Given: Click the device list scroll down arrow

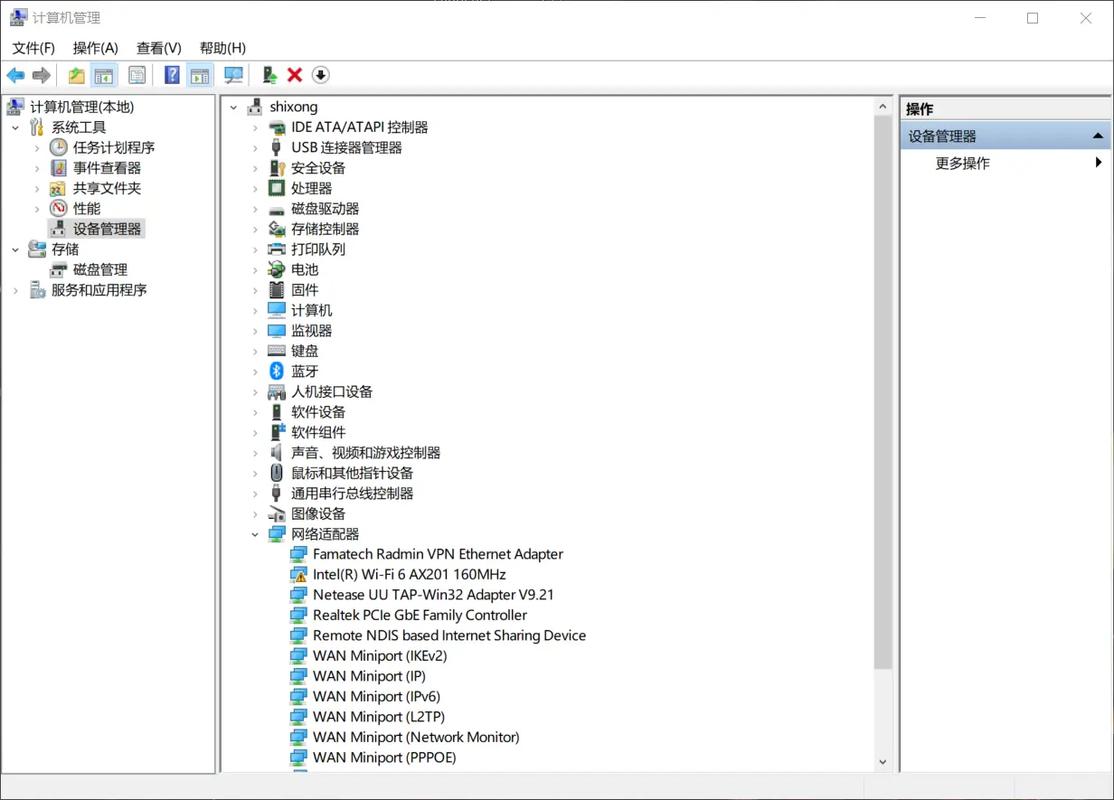Looking at the screenshot, I should [882, 762].
